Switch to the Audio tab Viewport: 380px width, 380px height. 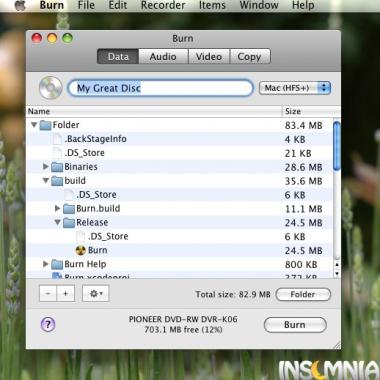pyautogui.click(x=163, y=57)
